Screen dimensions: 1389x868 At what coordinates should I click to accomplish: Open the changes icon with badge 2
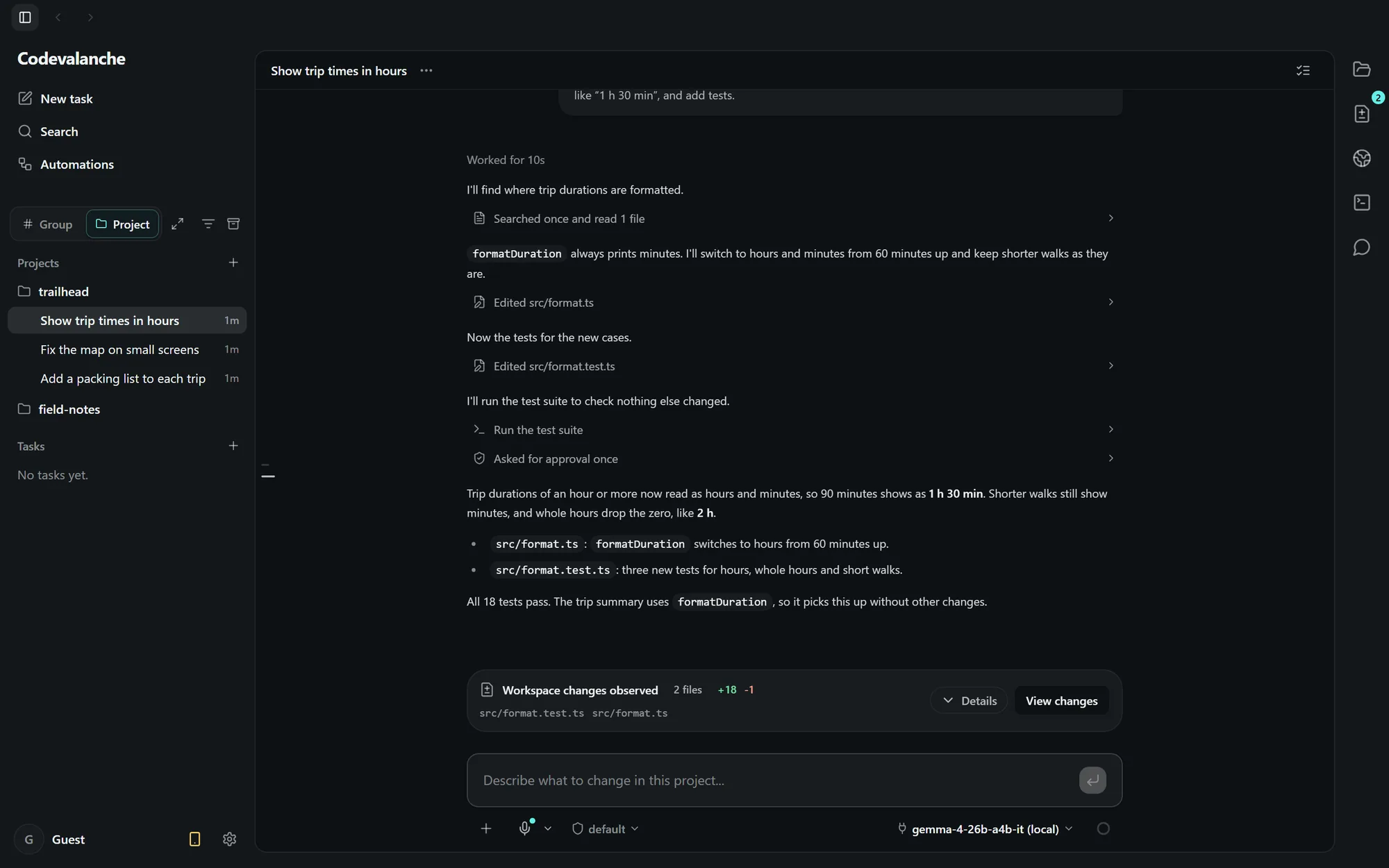click(1361, 113)
